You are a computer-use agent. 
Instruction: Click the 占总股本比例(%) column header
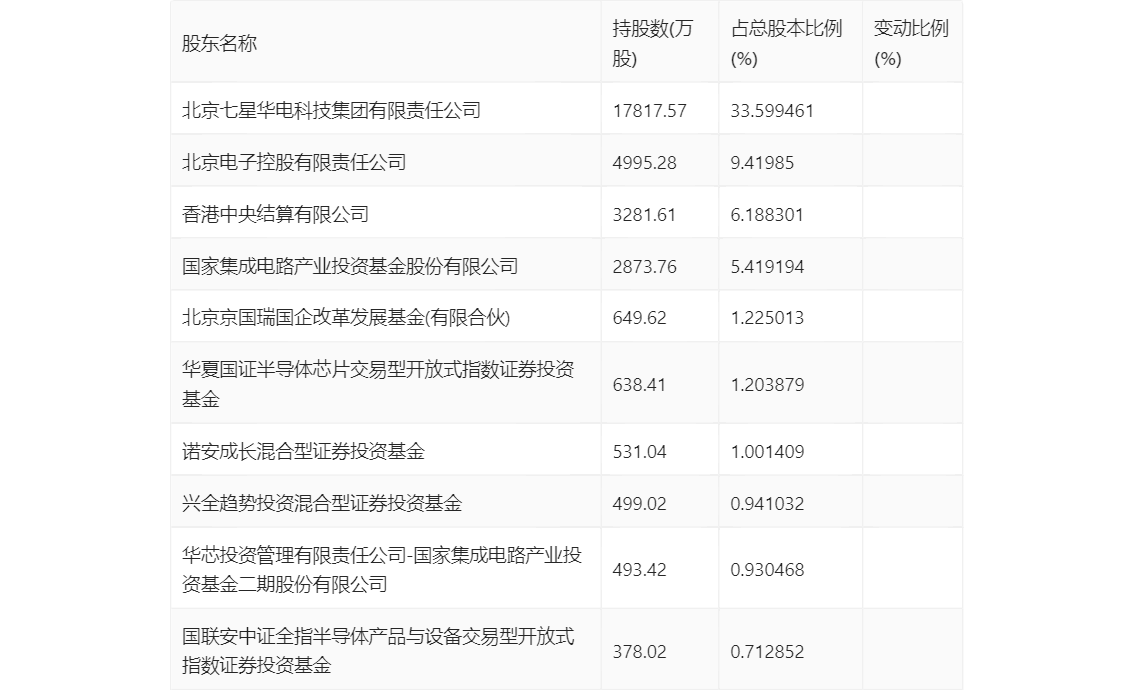(x=786, y=43)
